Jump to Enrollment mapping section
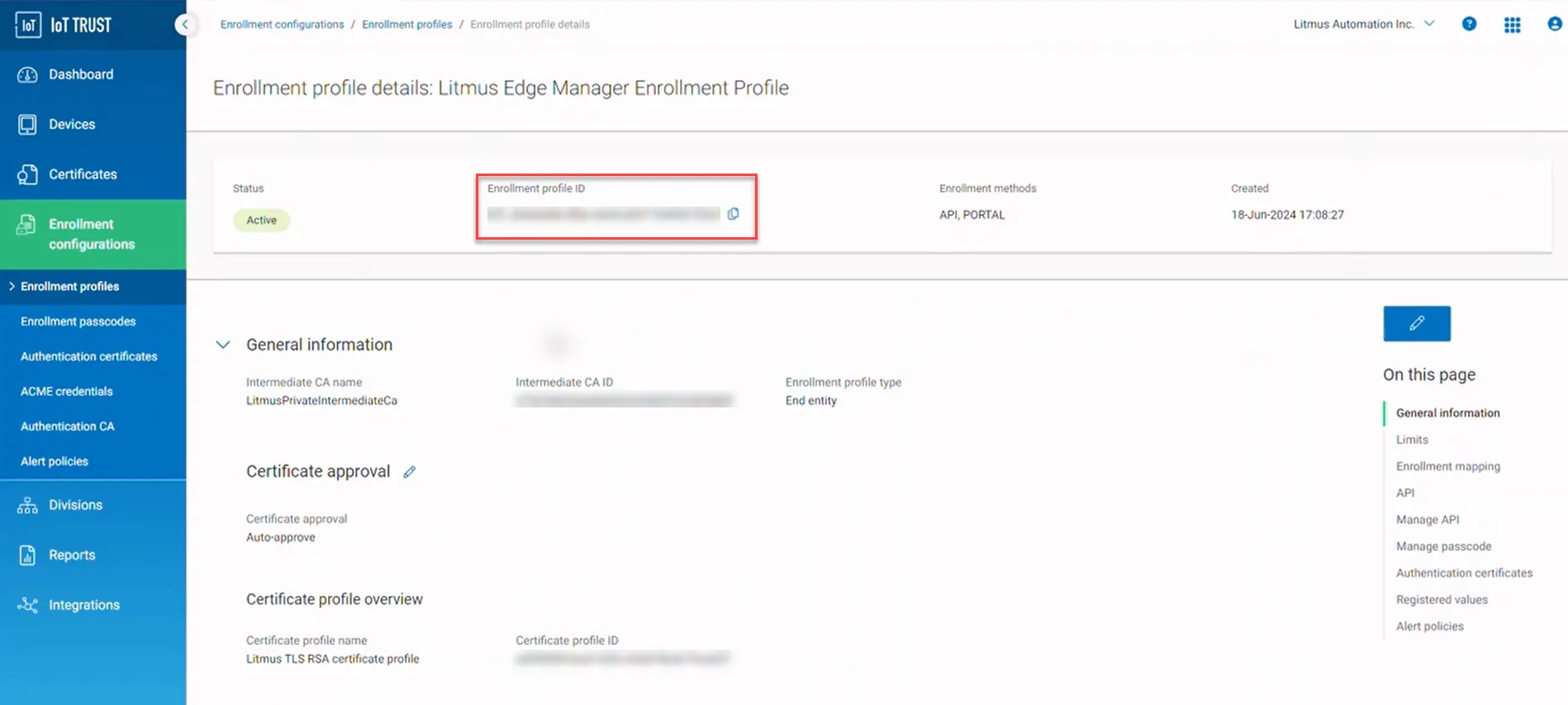 1448,466
